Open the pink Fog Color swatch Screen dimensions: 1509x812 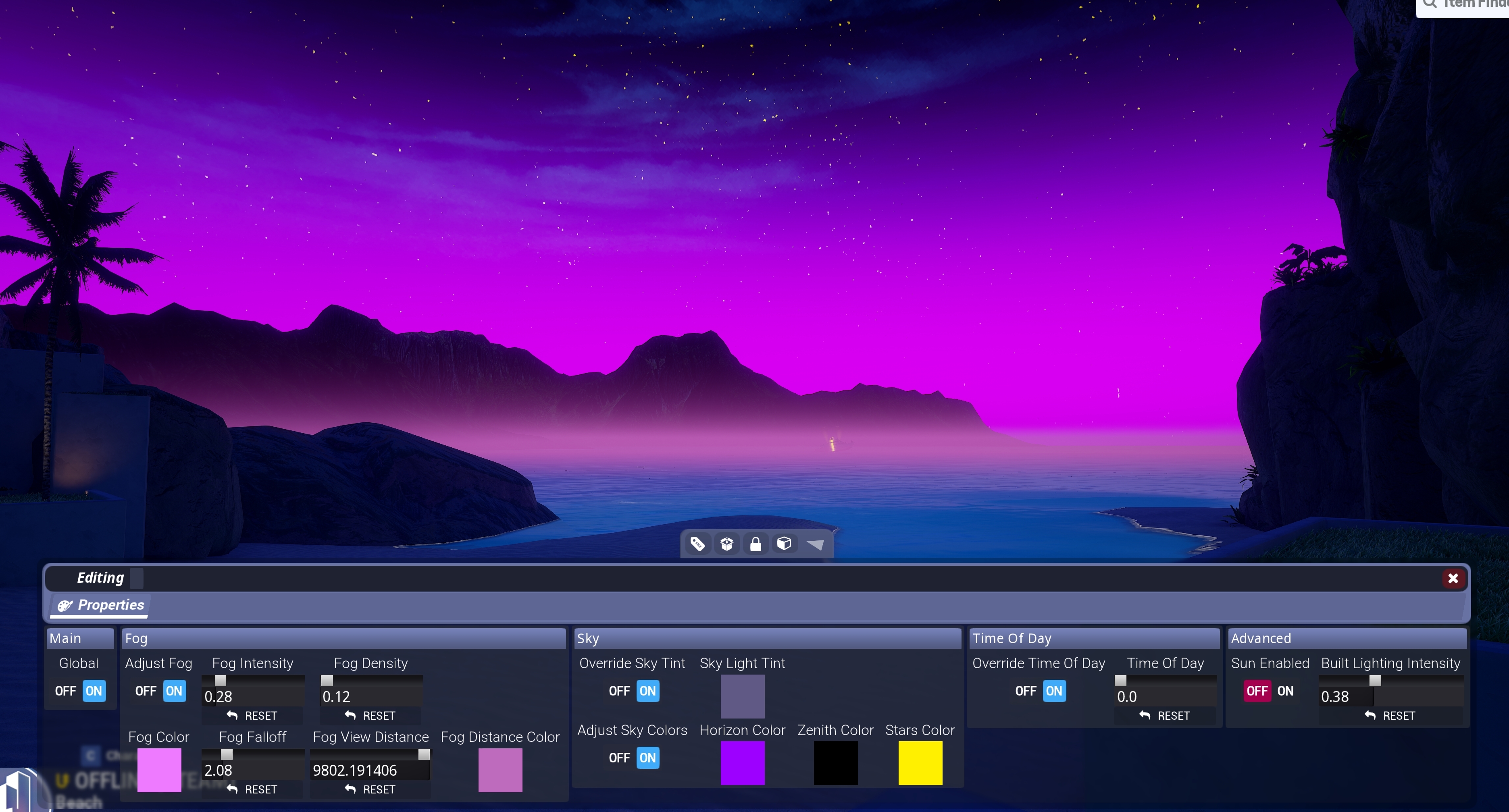(x=159, y=770)
